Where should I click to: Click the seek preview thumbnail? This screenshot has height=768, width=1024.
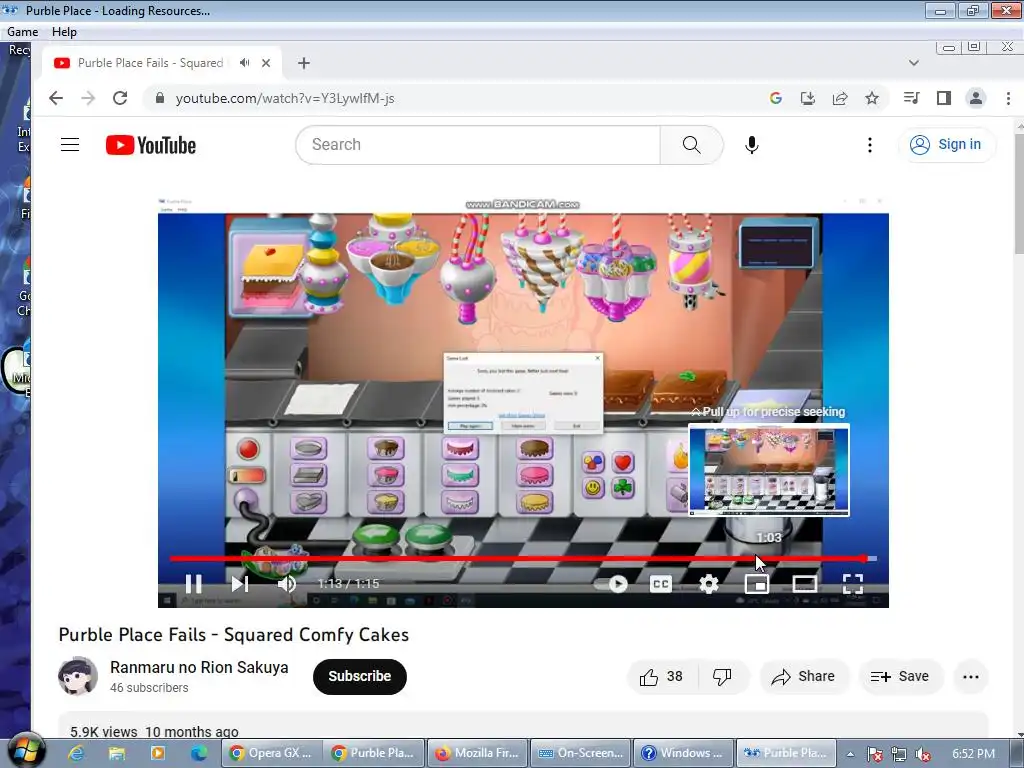tap(769, 470)
